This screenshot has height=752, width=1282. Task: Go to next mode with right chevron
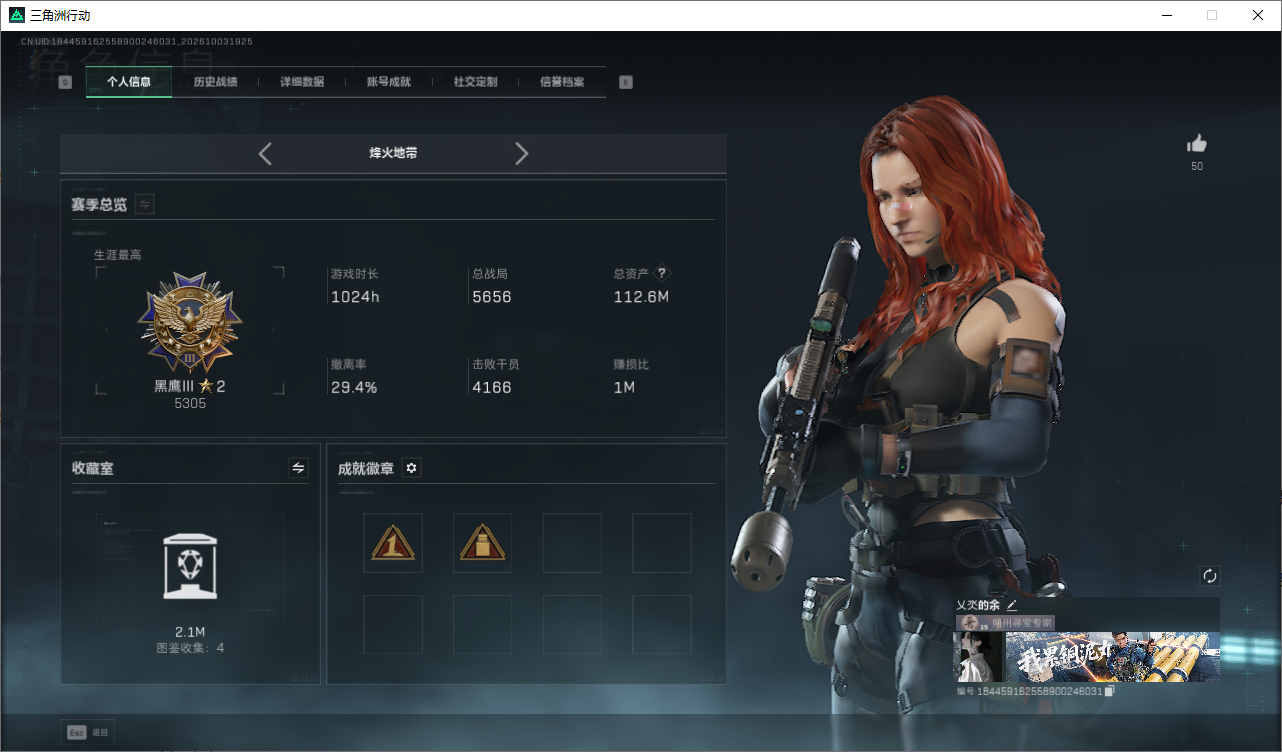click(x=521, y=153)
